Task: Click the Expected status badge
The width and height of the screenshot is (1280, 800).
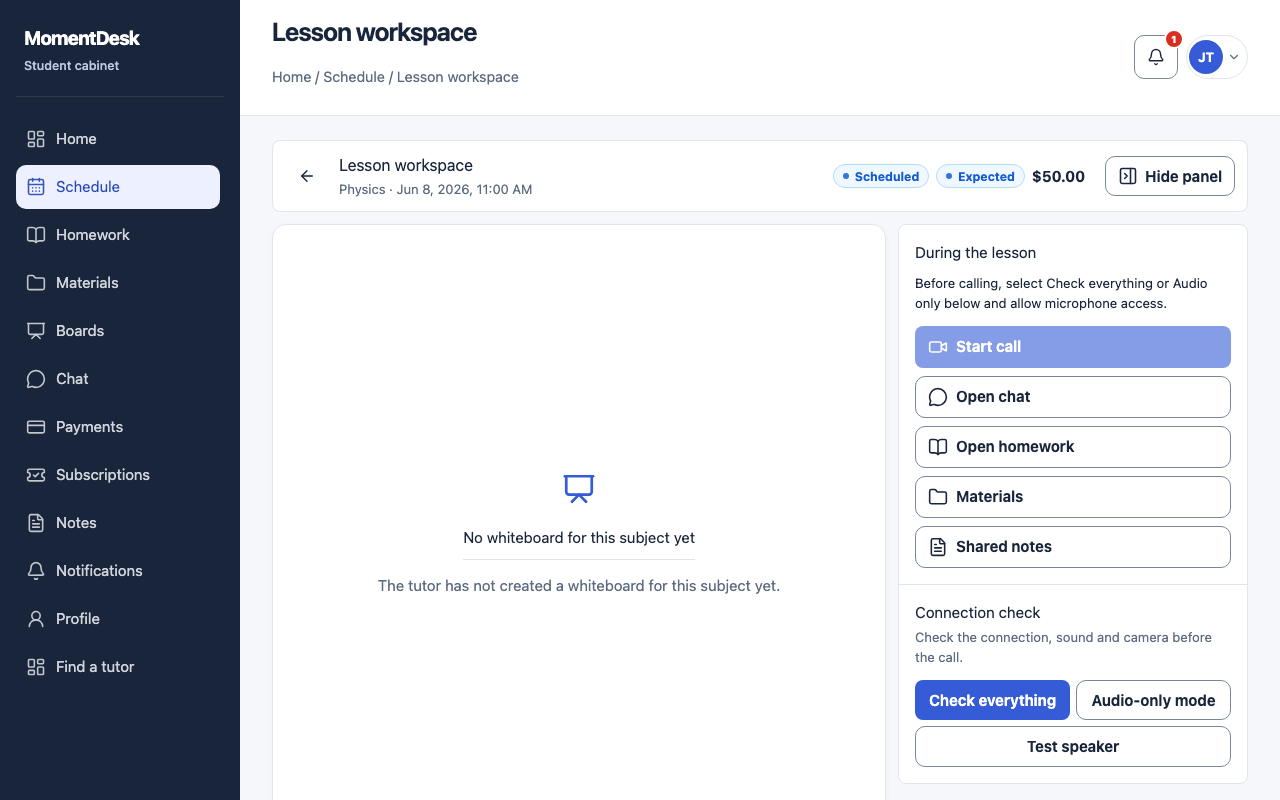Action: 981,176
